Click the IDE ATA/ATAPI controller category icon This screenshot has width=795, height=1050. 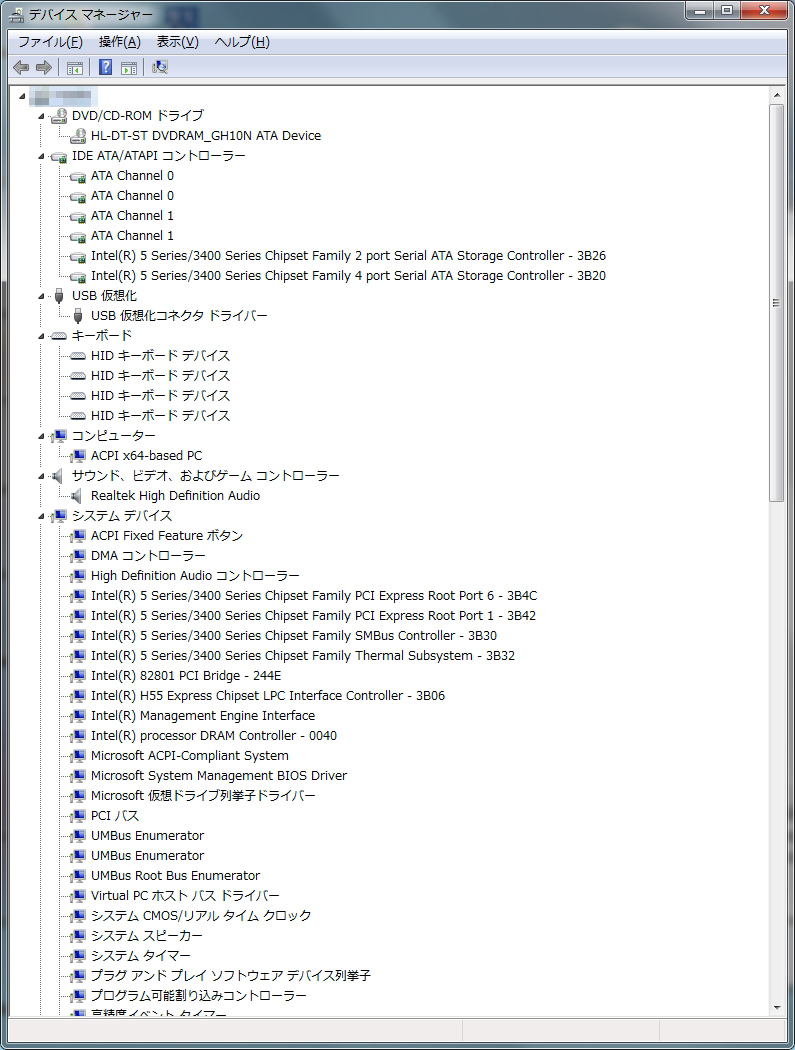click(59, 156)
